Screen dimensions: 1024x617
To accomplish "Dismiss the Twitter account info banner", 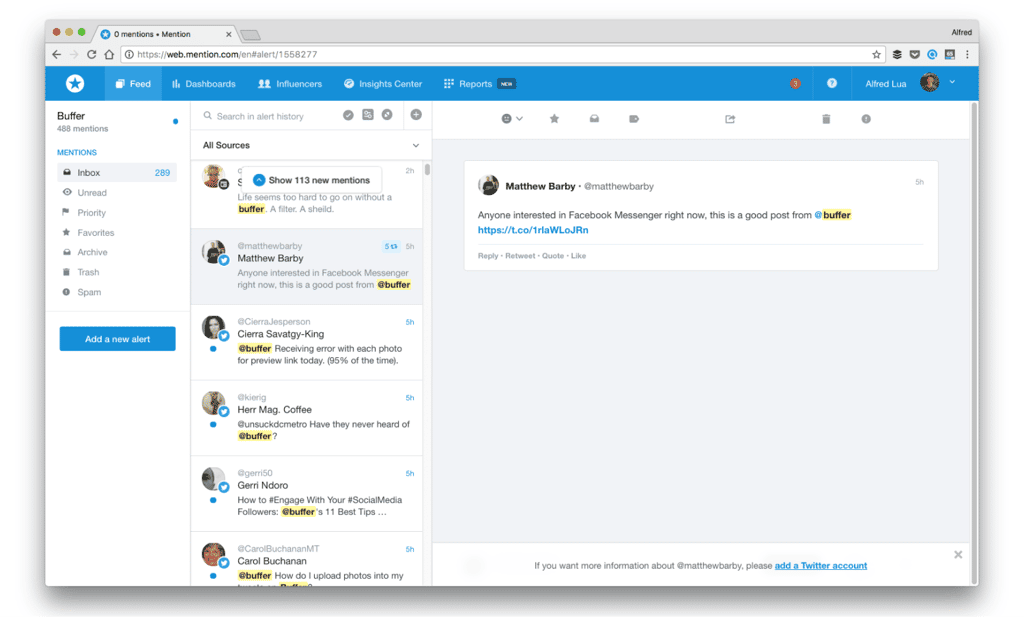I will coord(958,554).
